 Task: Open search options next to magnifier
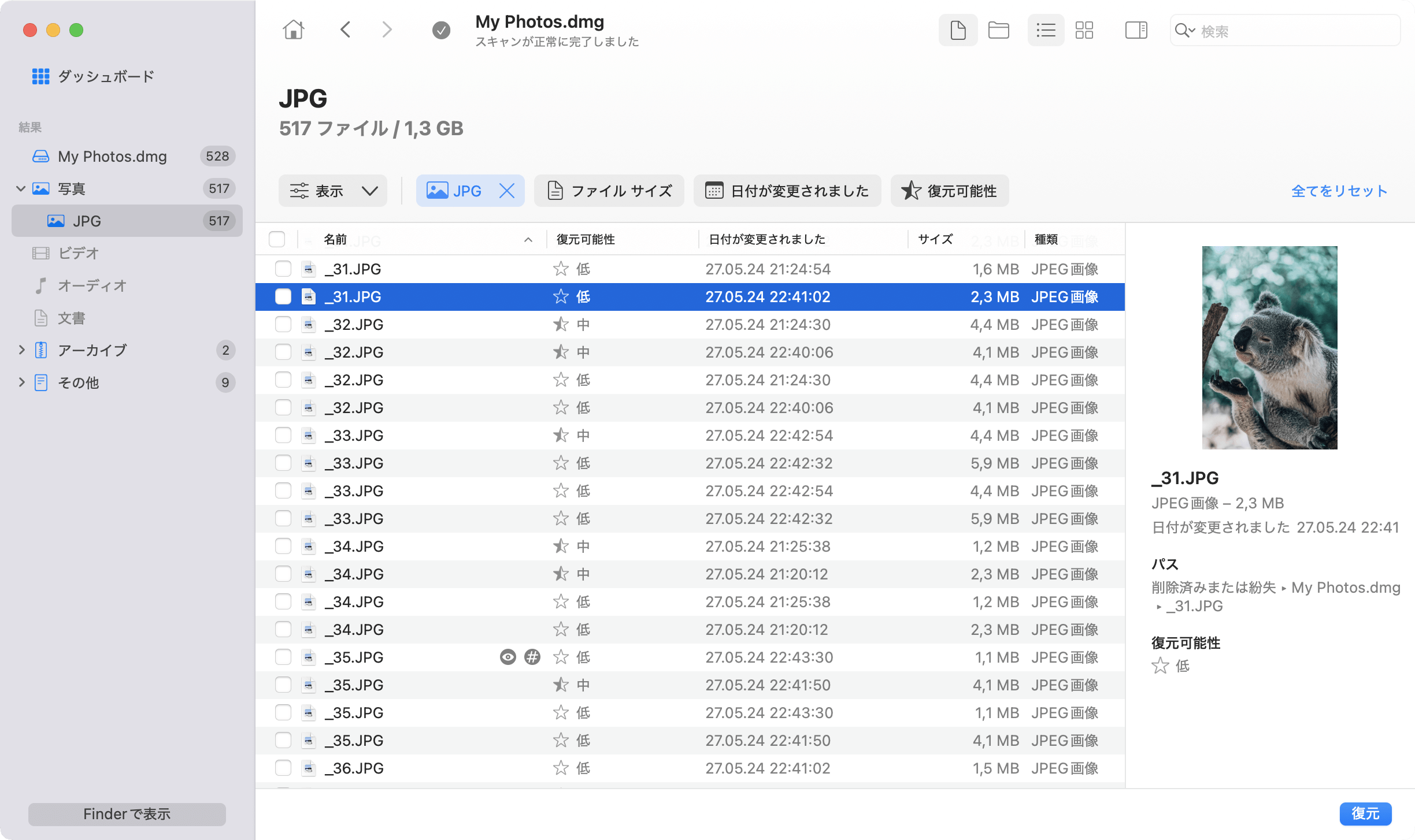click(x=1192, y=31)
